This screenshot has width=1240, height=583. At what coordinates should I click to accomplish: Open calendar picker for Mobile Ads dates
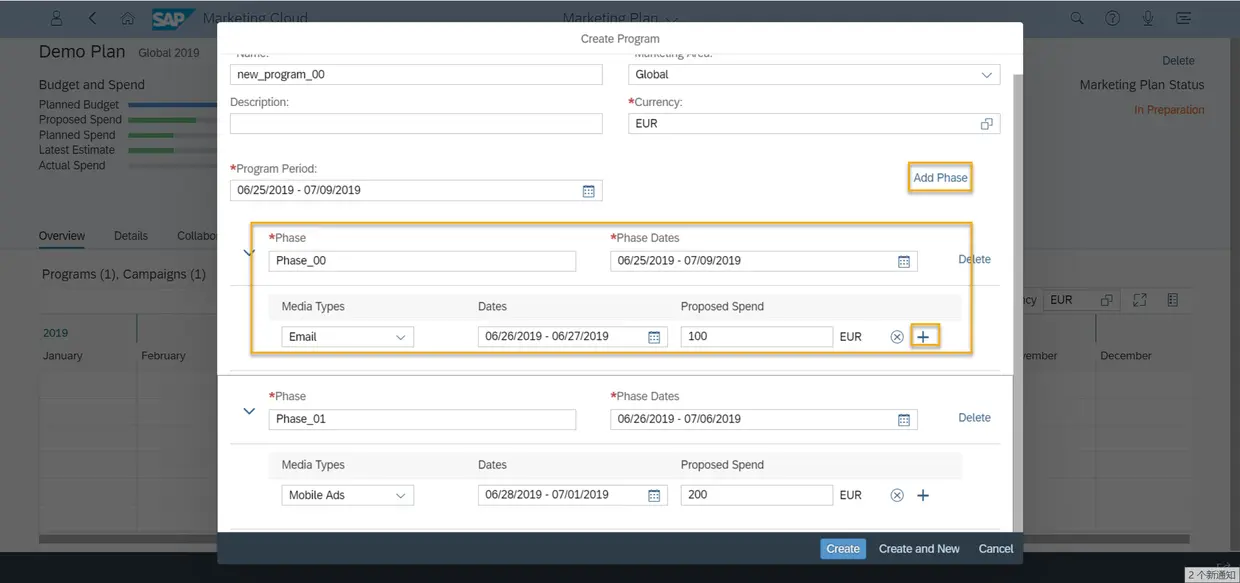tap(654, 495)
